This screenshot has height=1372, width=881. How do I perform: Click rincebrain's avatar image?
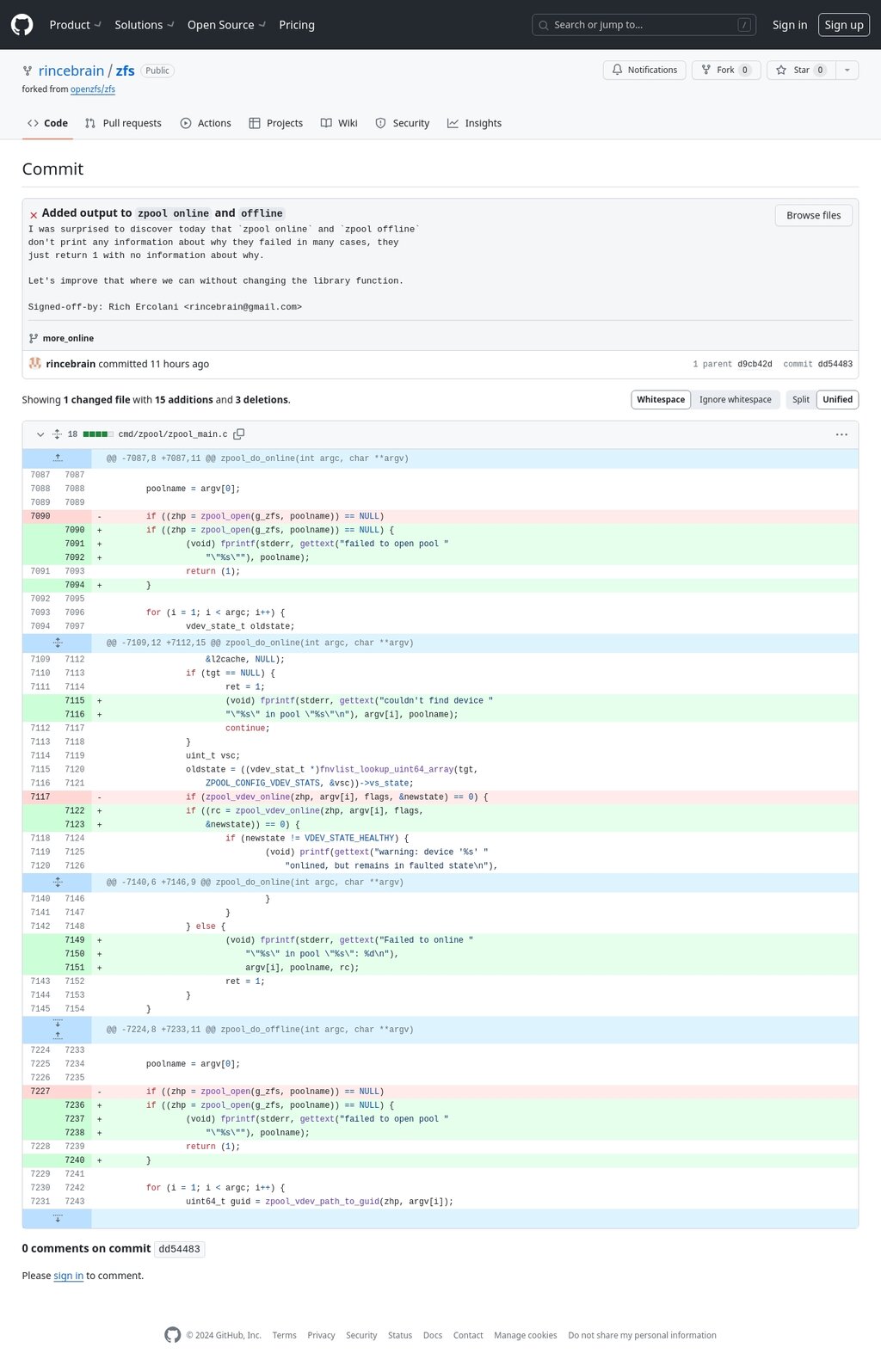coord(35,364)
